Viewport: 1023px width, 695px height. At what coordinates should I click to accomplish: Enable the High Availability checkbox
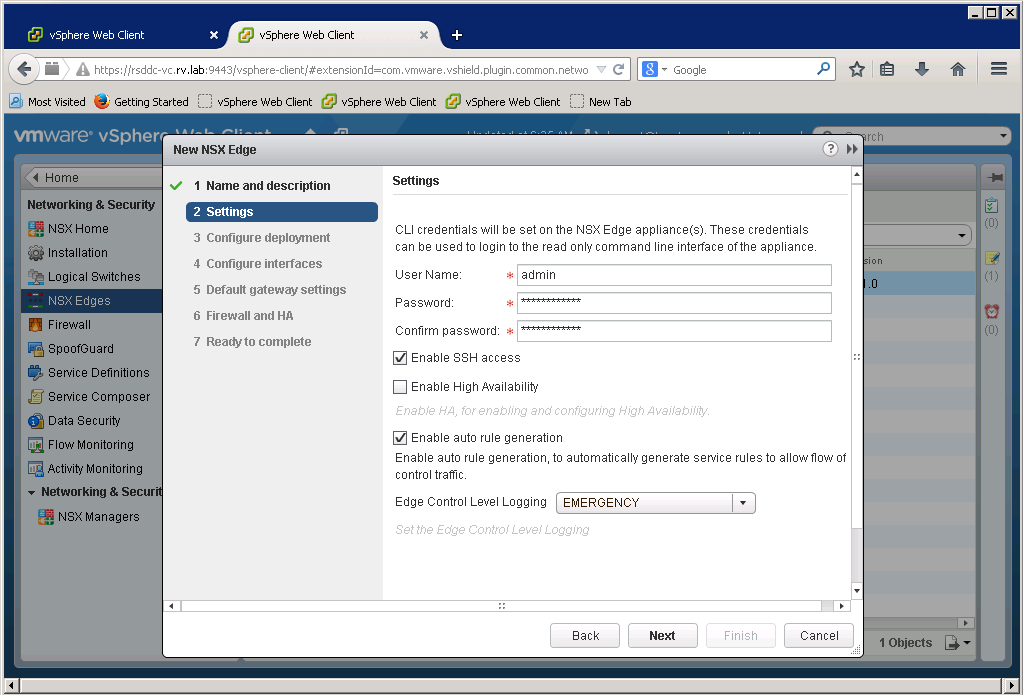pos(401,387)
